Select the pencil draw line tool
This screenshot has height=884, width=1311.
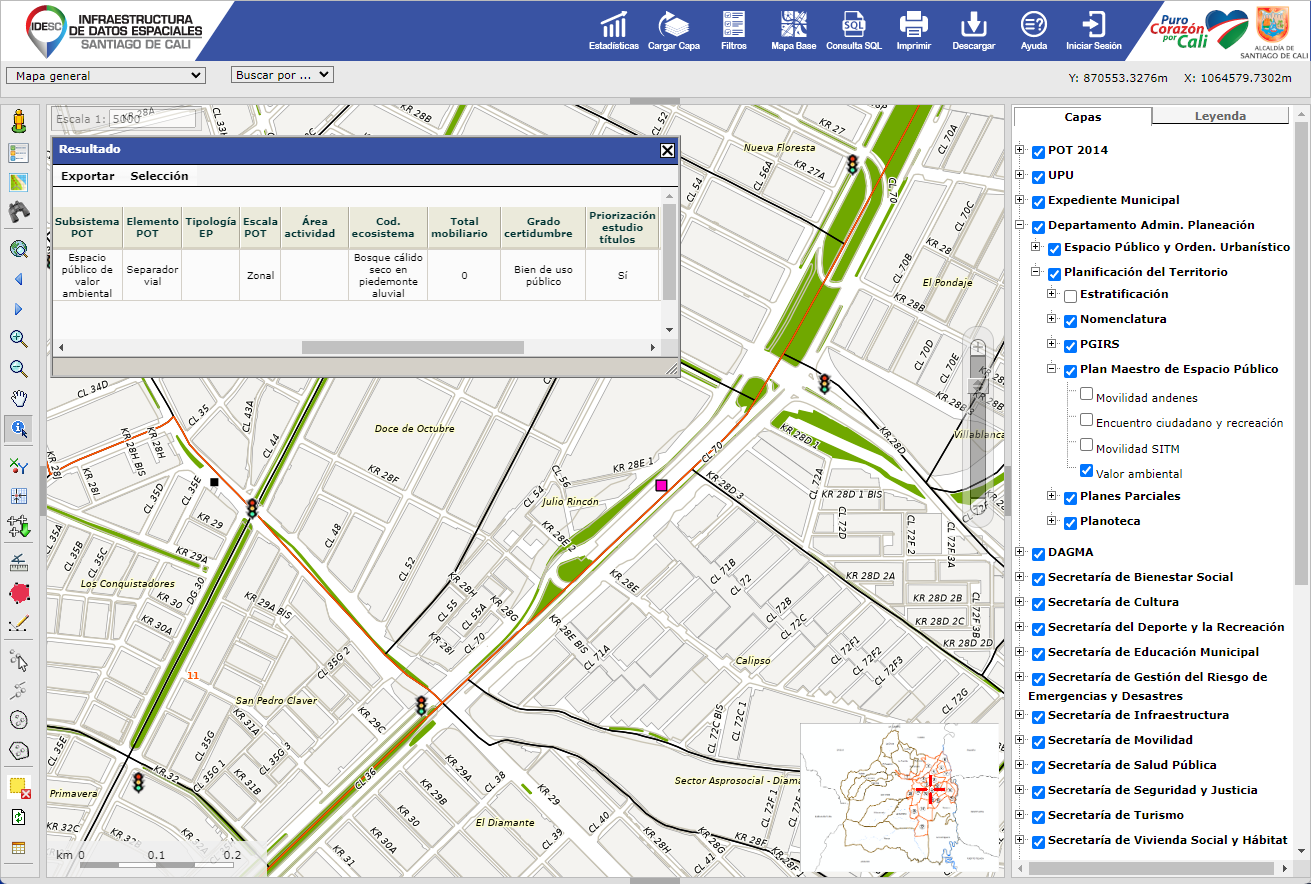18,623
